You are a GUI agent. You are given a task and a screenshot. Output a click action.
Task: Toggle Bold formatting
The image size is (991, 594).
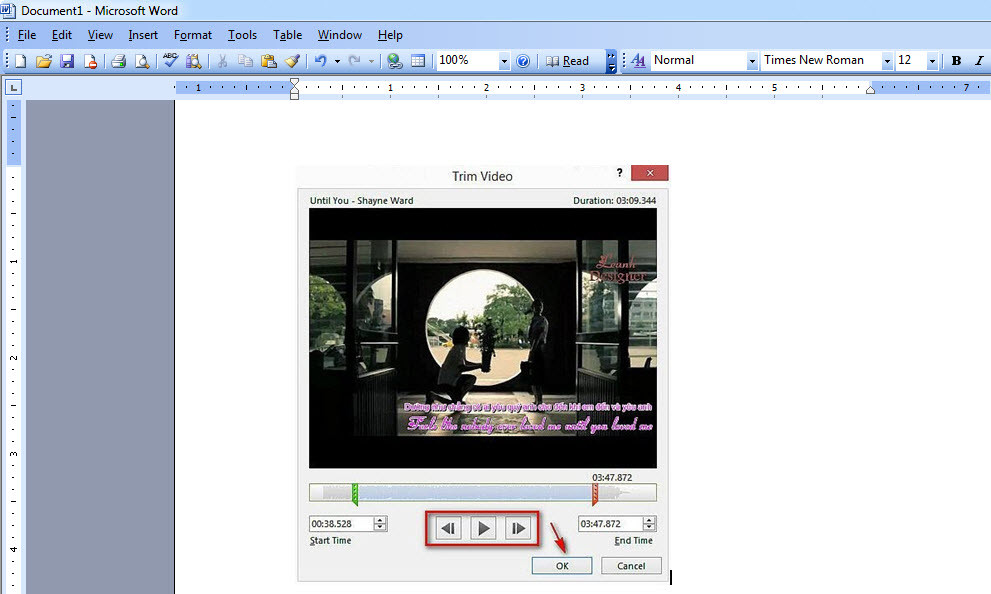coord(956,61)
